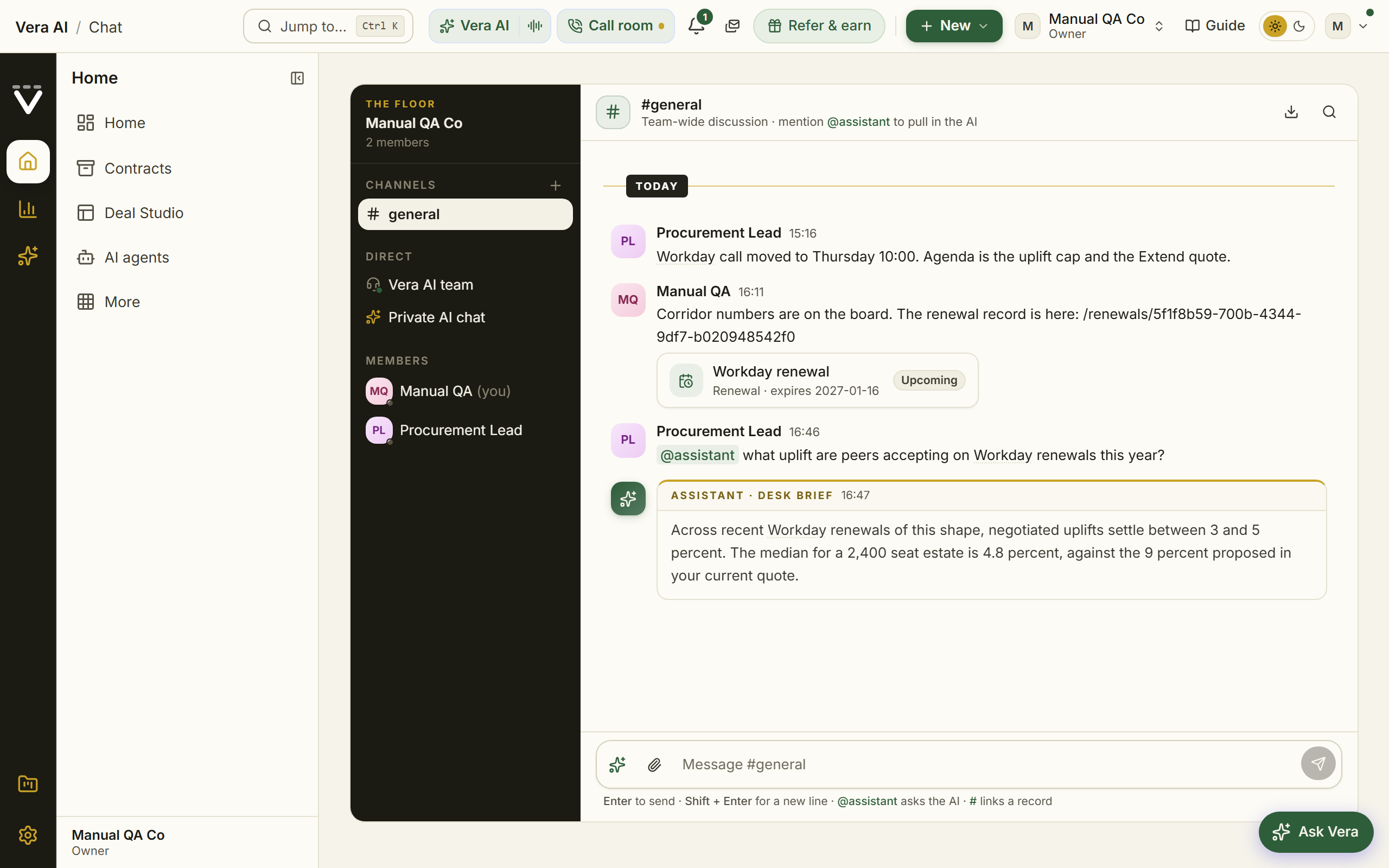Switch to light theme sun icon

coord(1274,26)
